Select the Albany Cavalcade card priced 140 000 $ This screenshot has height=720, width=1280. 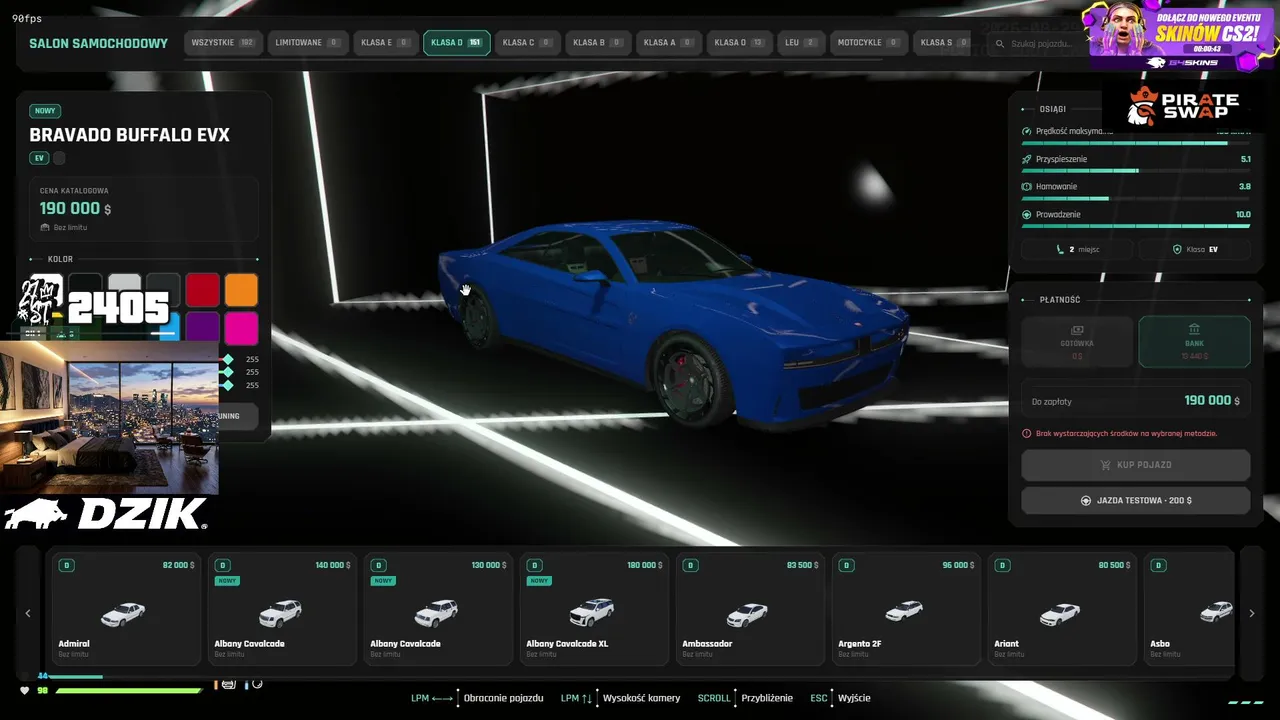pos(282,609)
